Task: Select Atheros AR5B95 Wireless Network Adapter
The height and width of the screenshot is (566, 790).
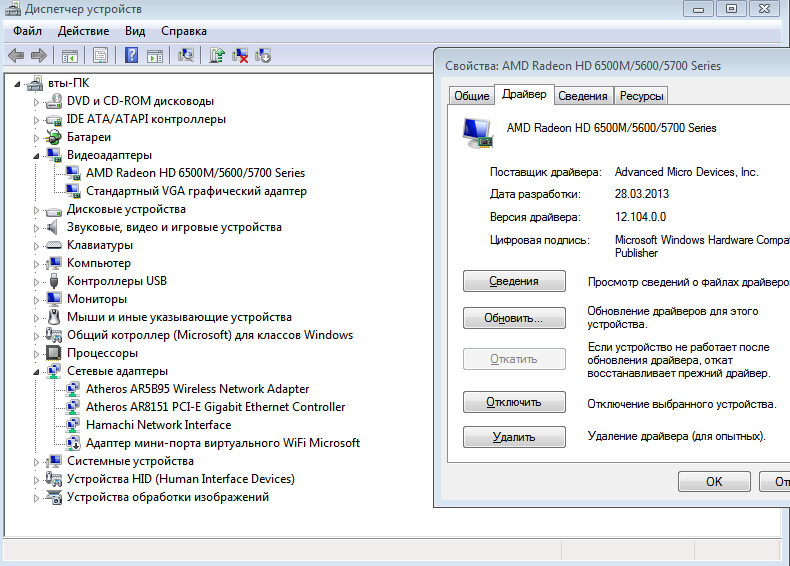Action: (x=198, y=389)
